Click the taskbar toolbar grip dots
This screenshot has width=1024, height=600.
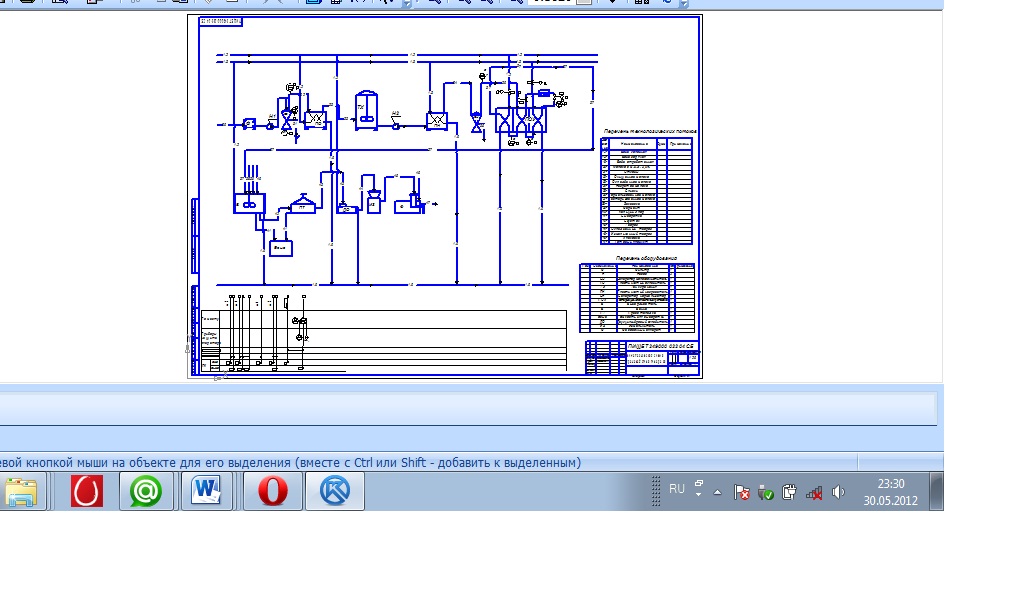pyautogui.click(x=656, y=491)
